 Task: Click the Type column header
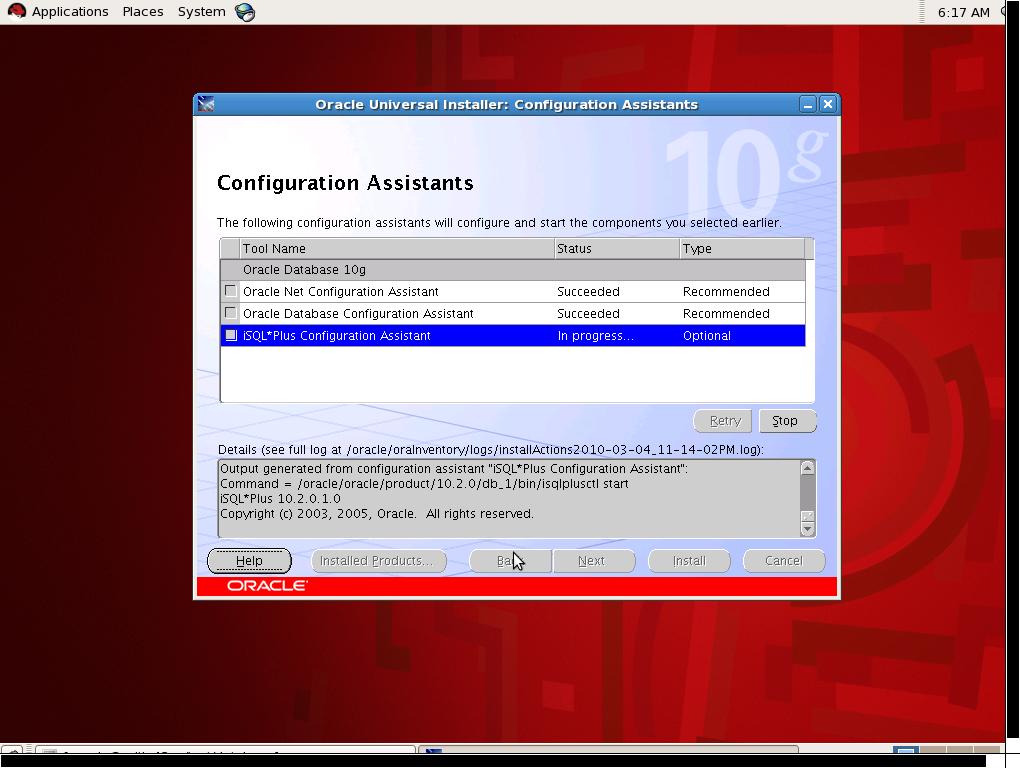(742, 248)
